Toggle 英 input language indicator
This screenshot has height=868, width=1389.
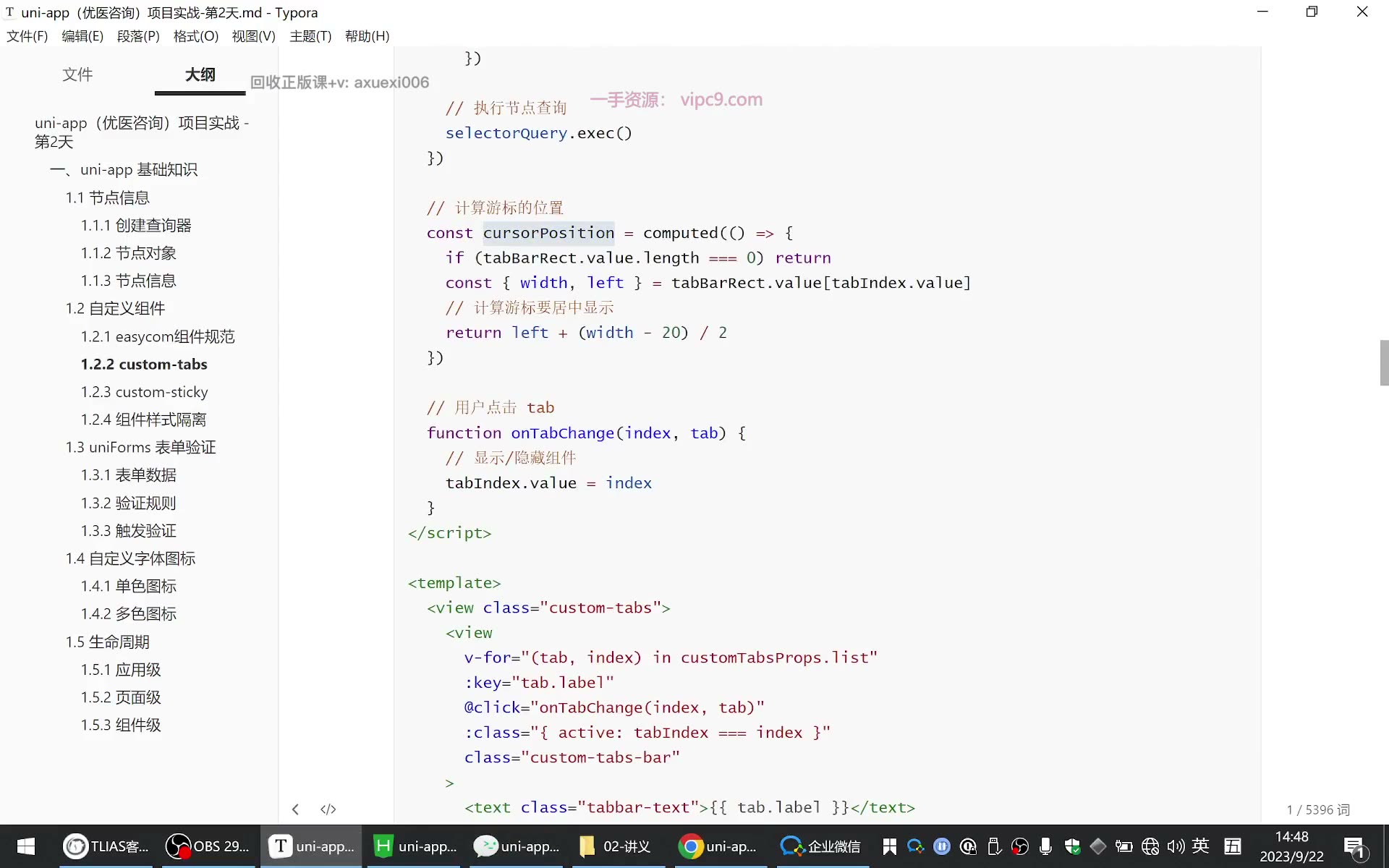[1201, 846]
